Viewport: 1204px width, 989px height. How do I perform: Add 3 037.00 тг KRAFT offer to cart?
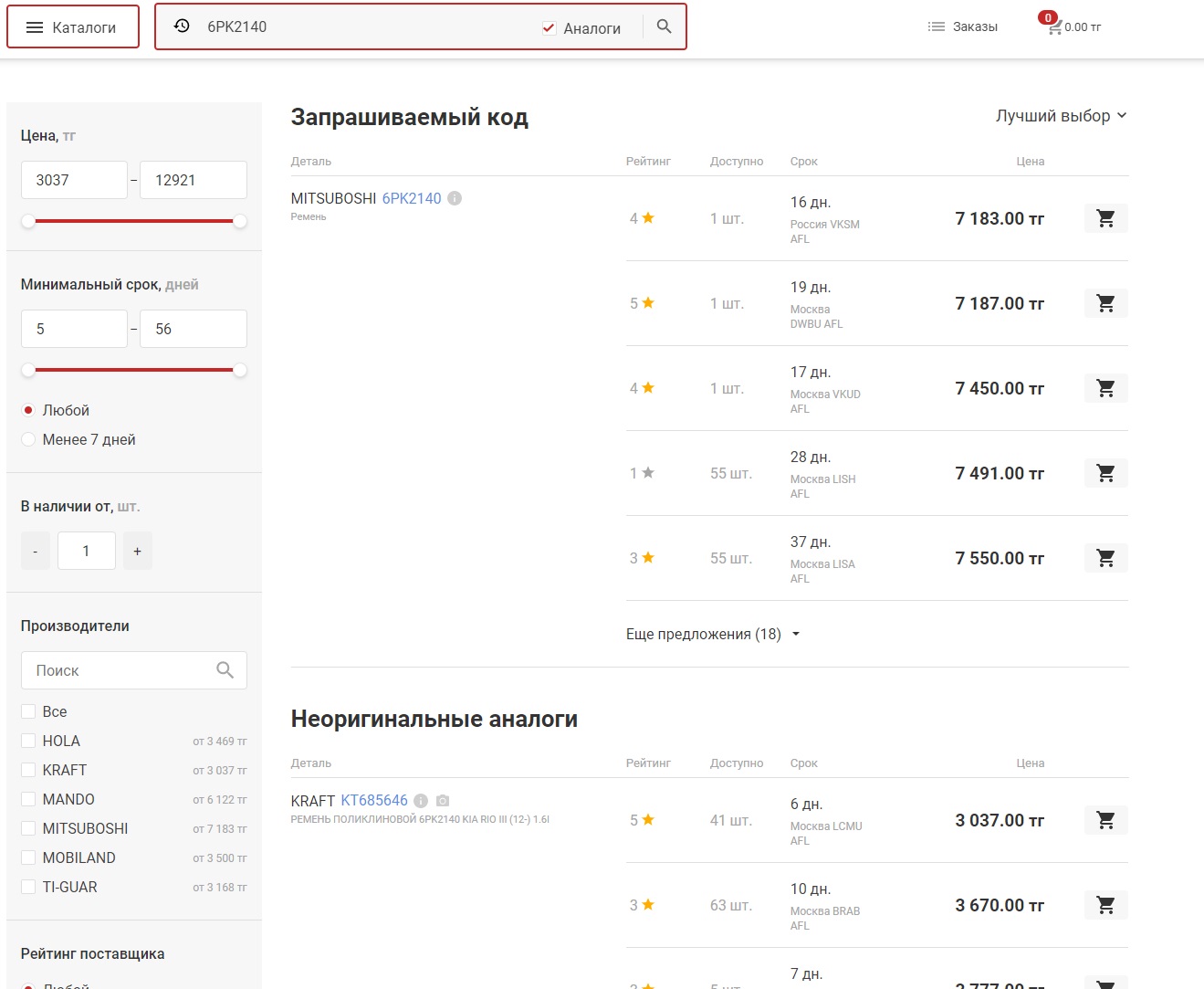(1106, 820)
